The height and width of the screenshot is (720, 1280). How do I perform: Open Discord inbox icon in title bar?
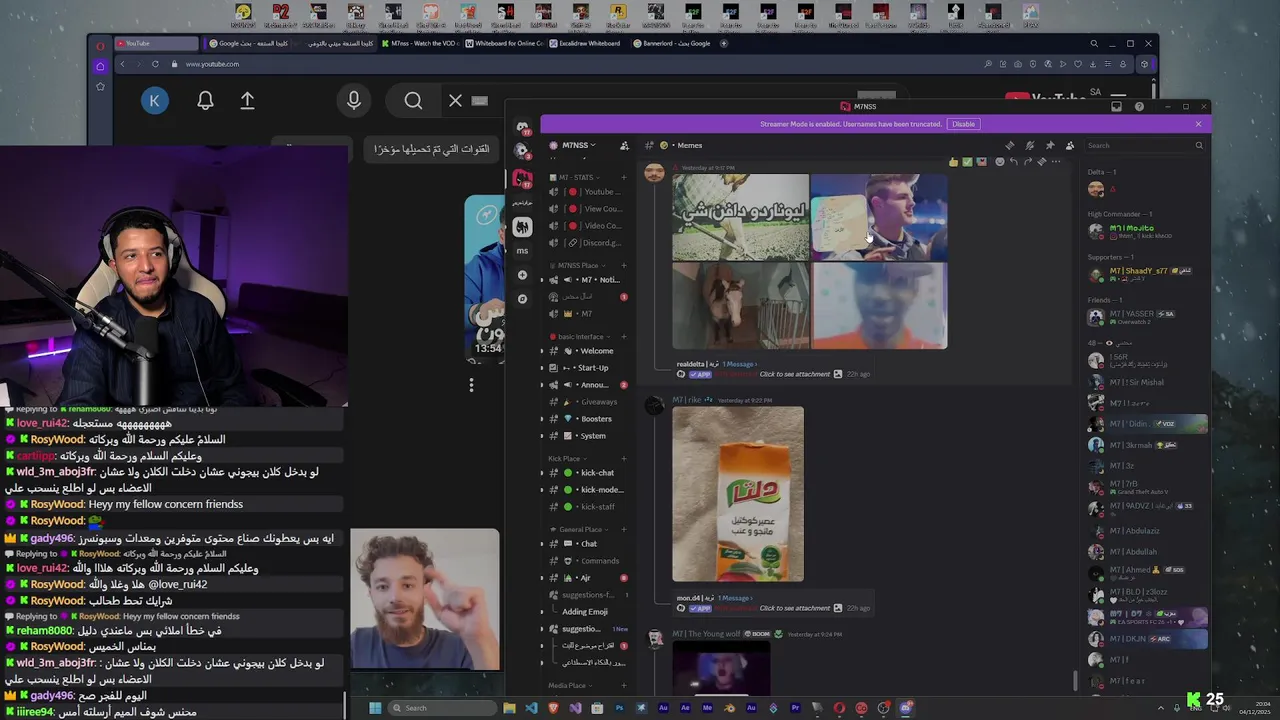1117,106
